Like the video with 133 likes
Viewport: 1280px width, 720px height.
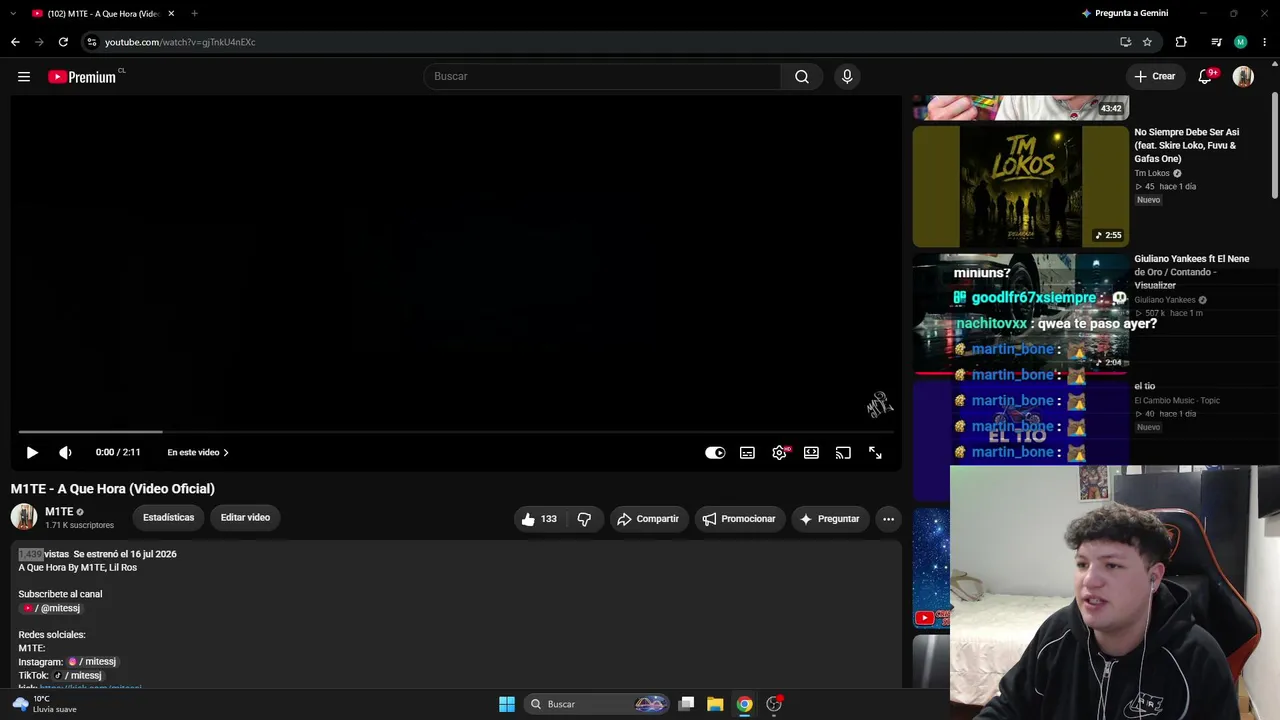point(538,519)
